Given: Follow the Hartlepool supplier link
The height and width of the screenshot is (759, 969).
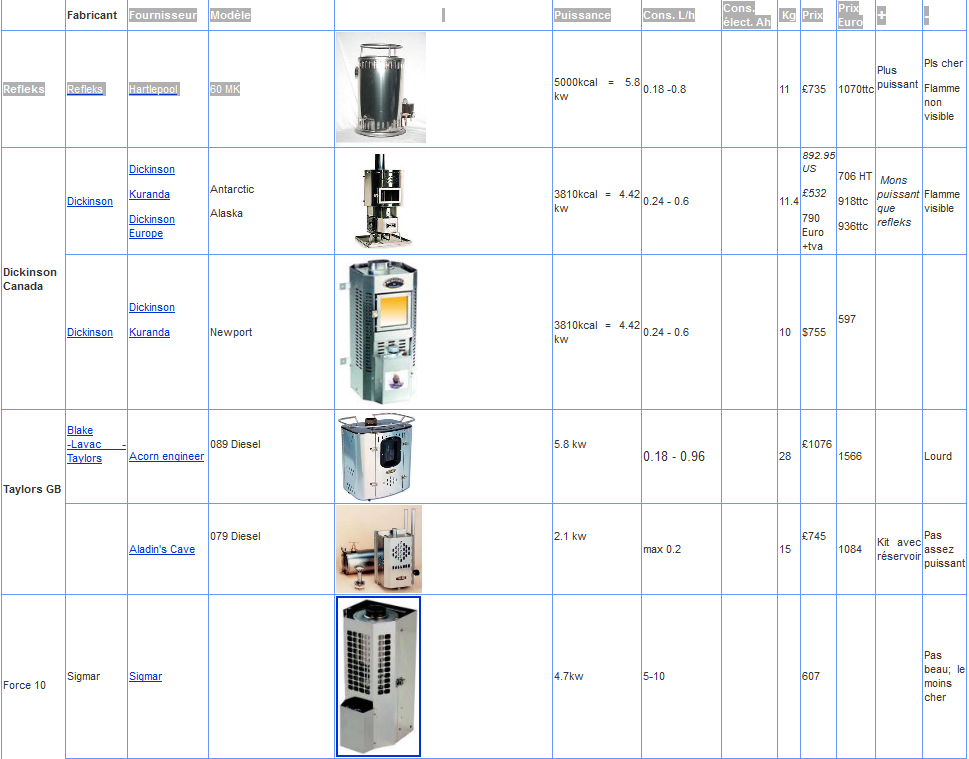Looking at the screenshot, I should point(153,89).
